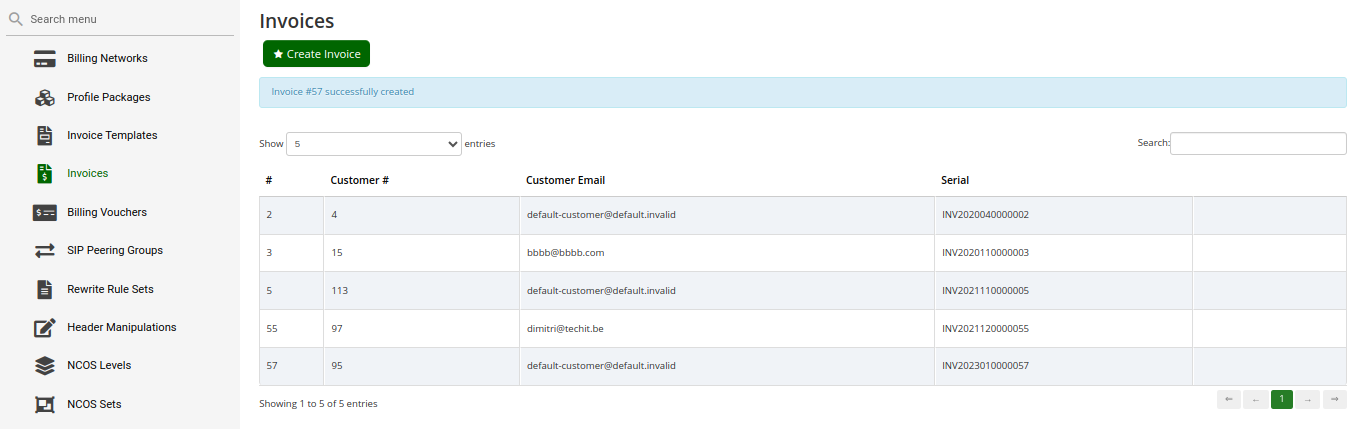The image size is (1365, 429).
Task: Click the email bbbb@bbbb.com
Action: [x=566, y=253]
